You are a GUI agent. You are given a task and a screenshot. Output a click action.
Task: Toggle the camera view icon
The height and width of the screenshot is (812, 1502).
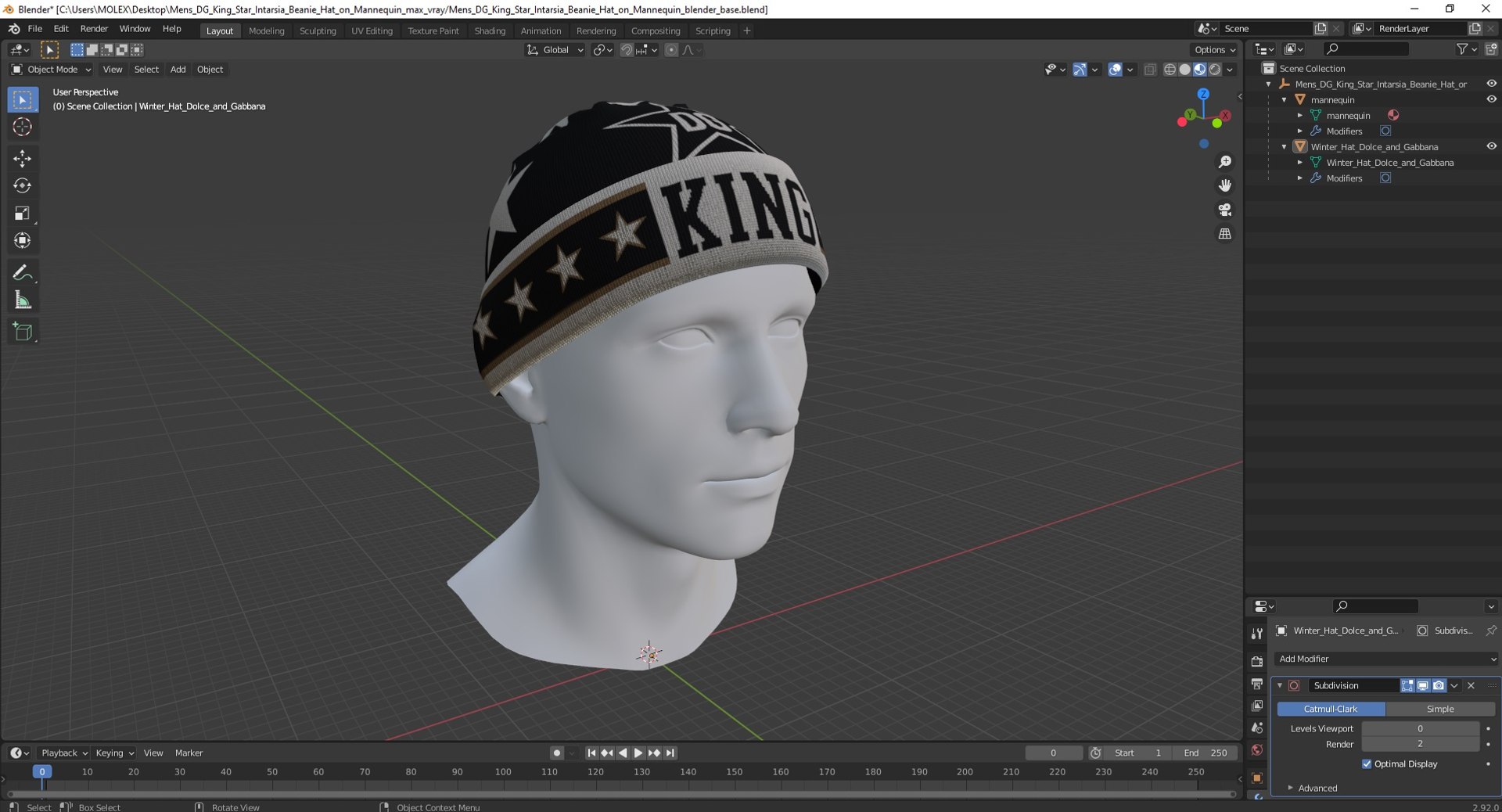[x=1225, y=210]
